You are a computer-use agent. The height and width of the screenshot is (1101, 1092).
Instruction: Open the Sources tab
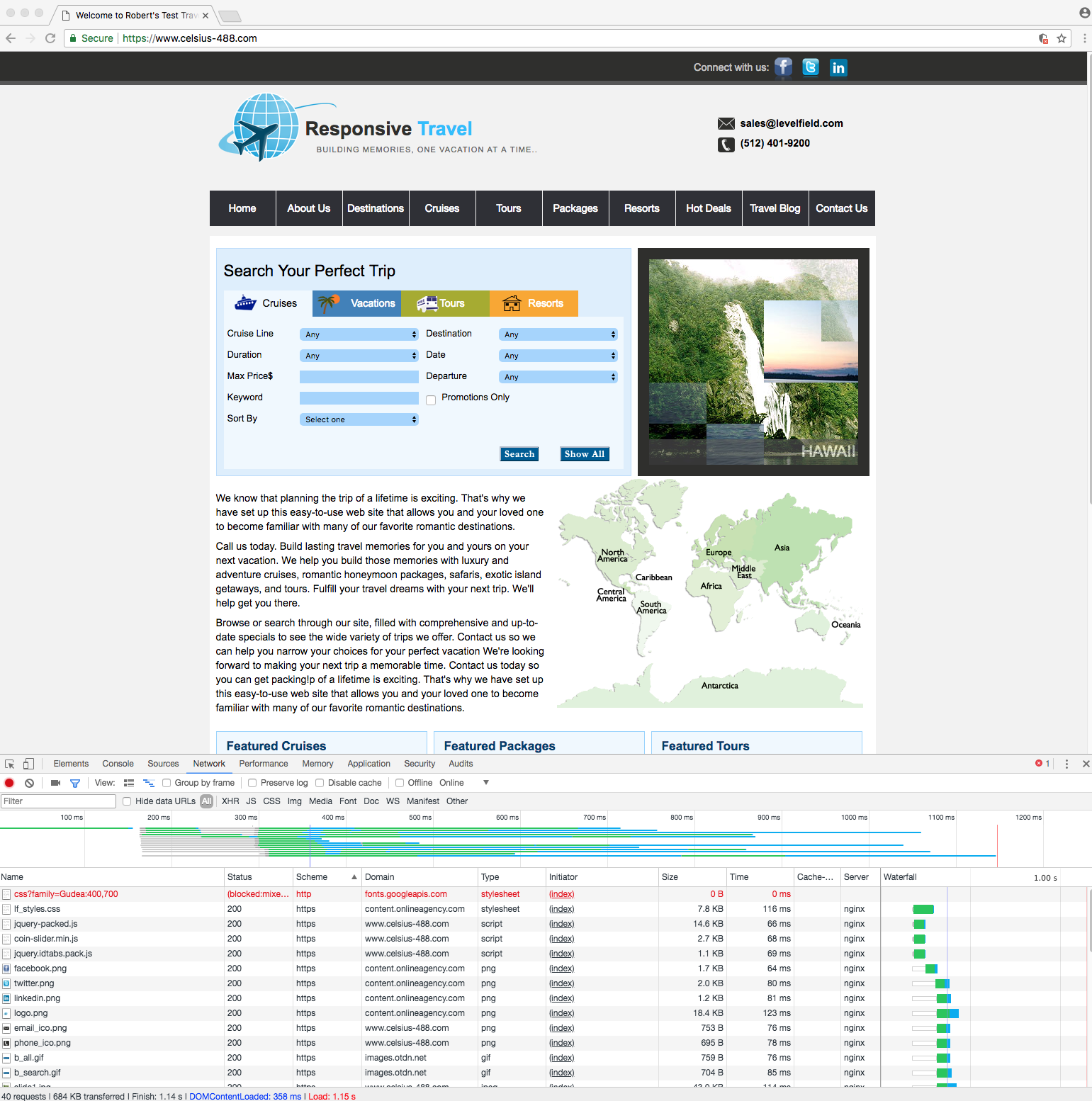[x=163, y=764]
